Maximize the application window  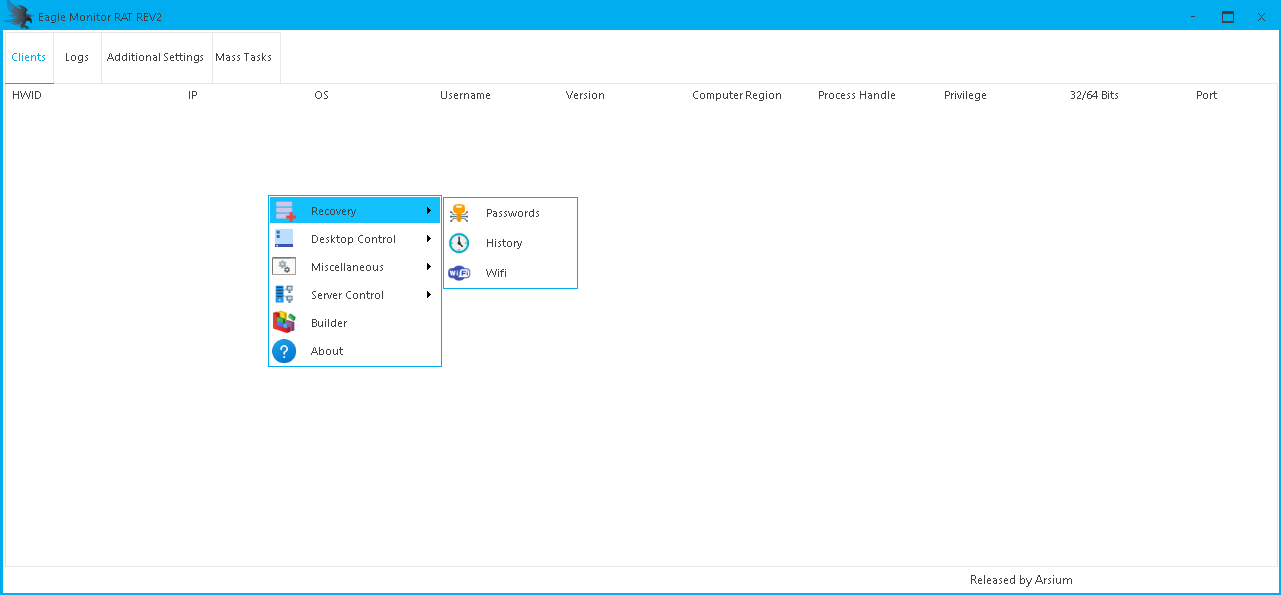[1227, 16]
